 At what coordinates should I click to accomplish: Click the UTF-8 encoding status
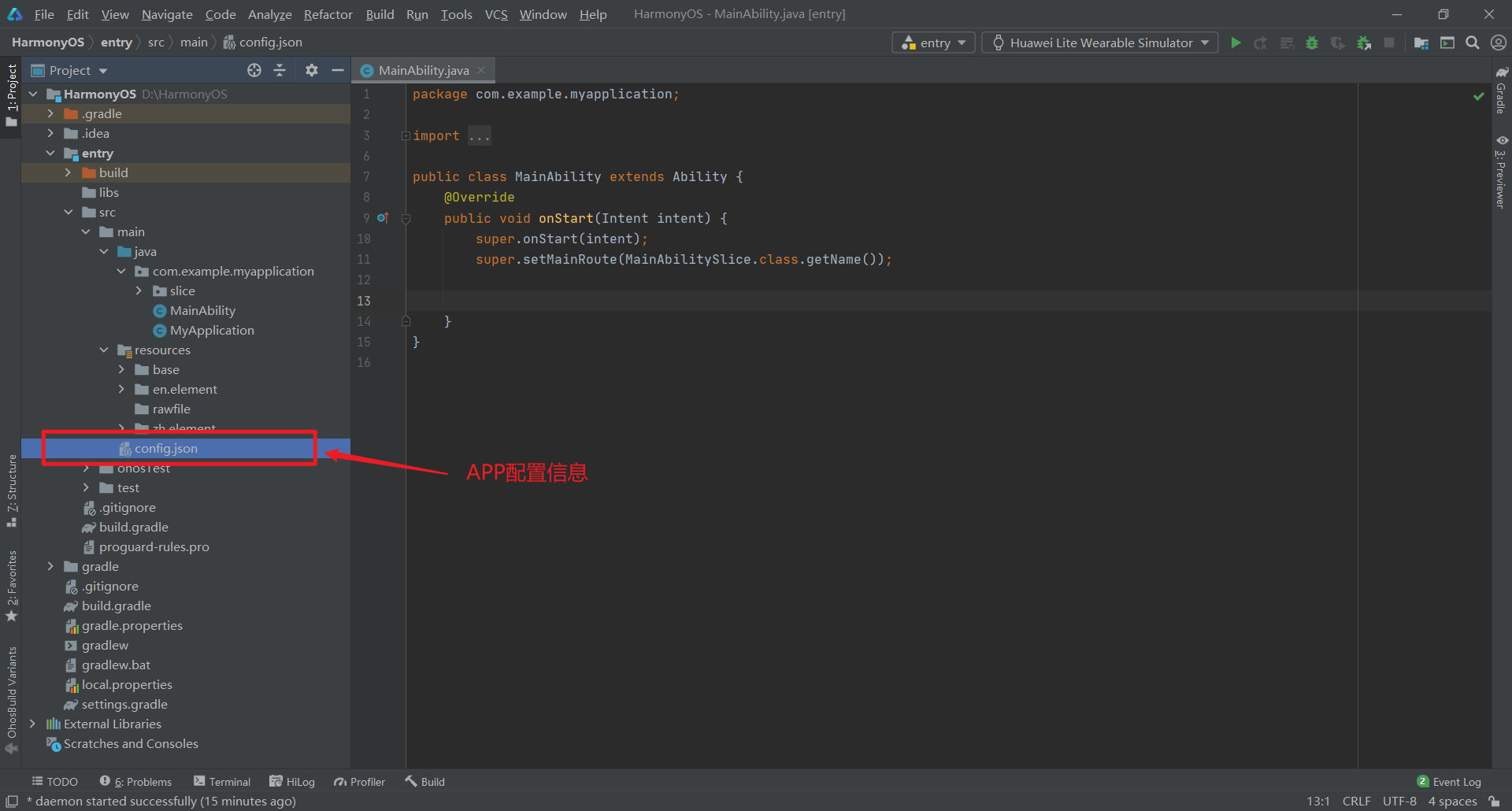pos(1399,801)
